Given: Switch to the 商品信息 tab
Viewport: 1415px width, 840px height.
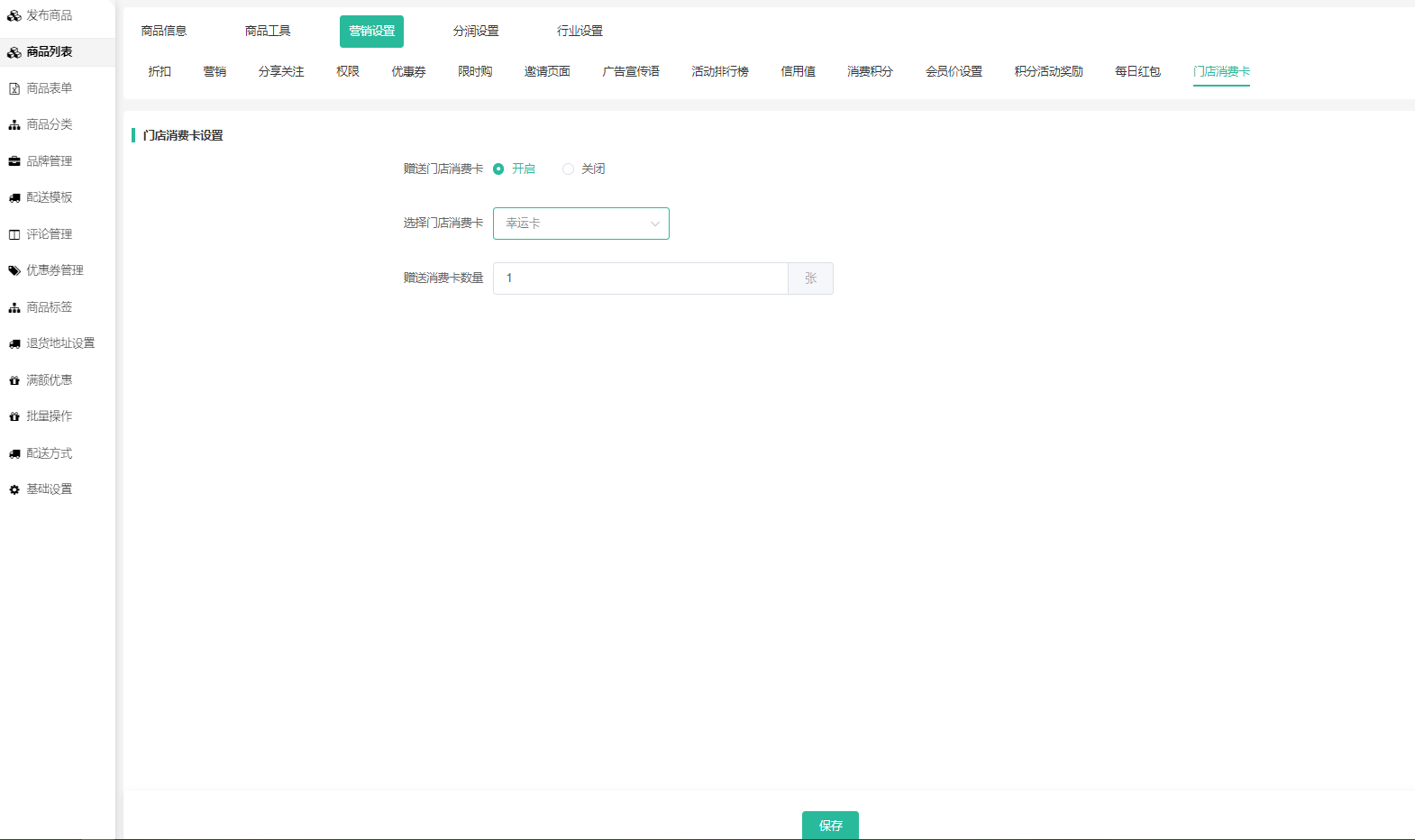Looking at the screenshot, I should (x=164, y=32).
